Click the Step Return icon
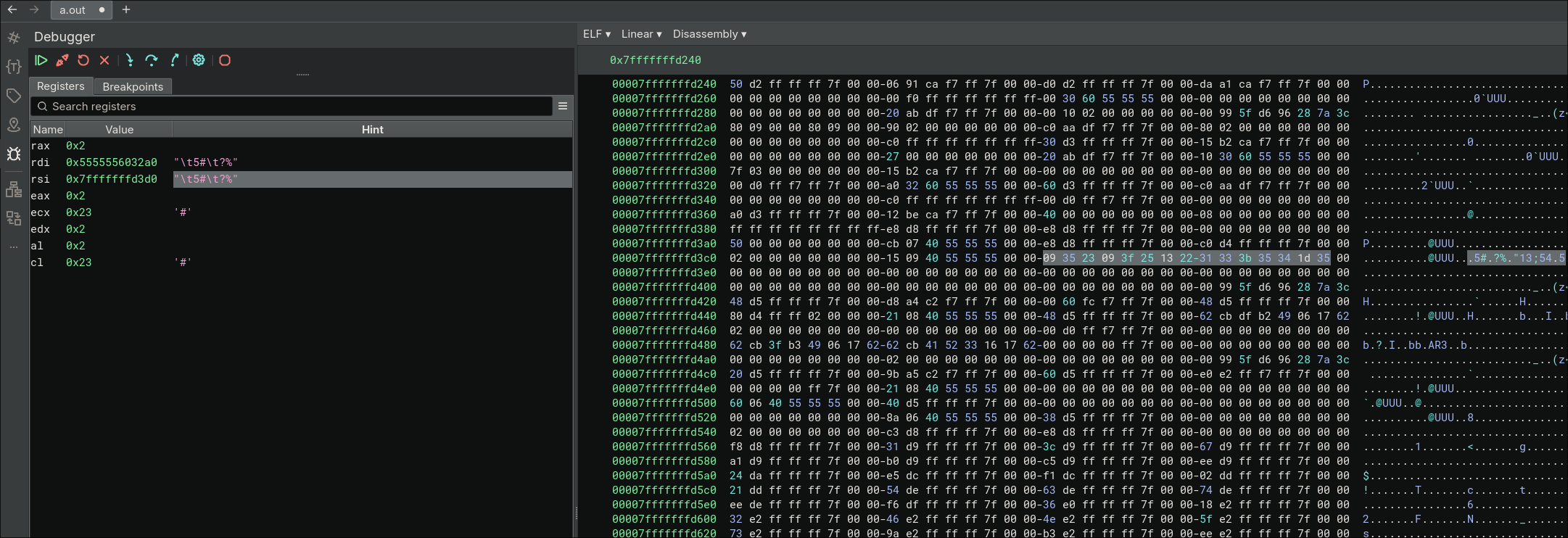1568x538 pixels. pyautogui.click(x=174, y=60)
